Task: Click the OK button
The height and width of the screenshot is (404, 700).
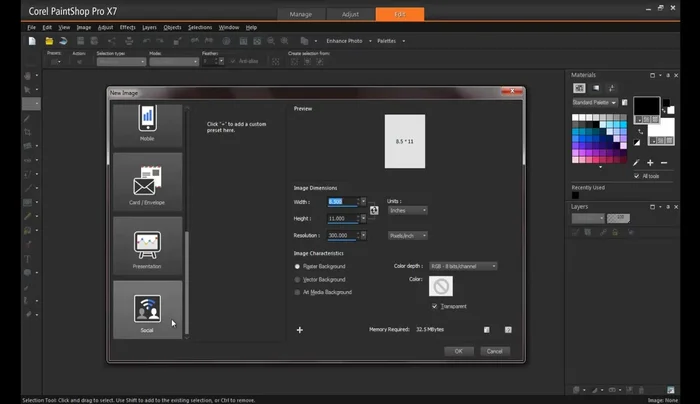Action: coord(458,351)
